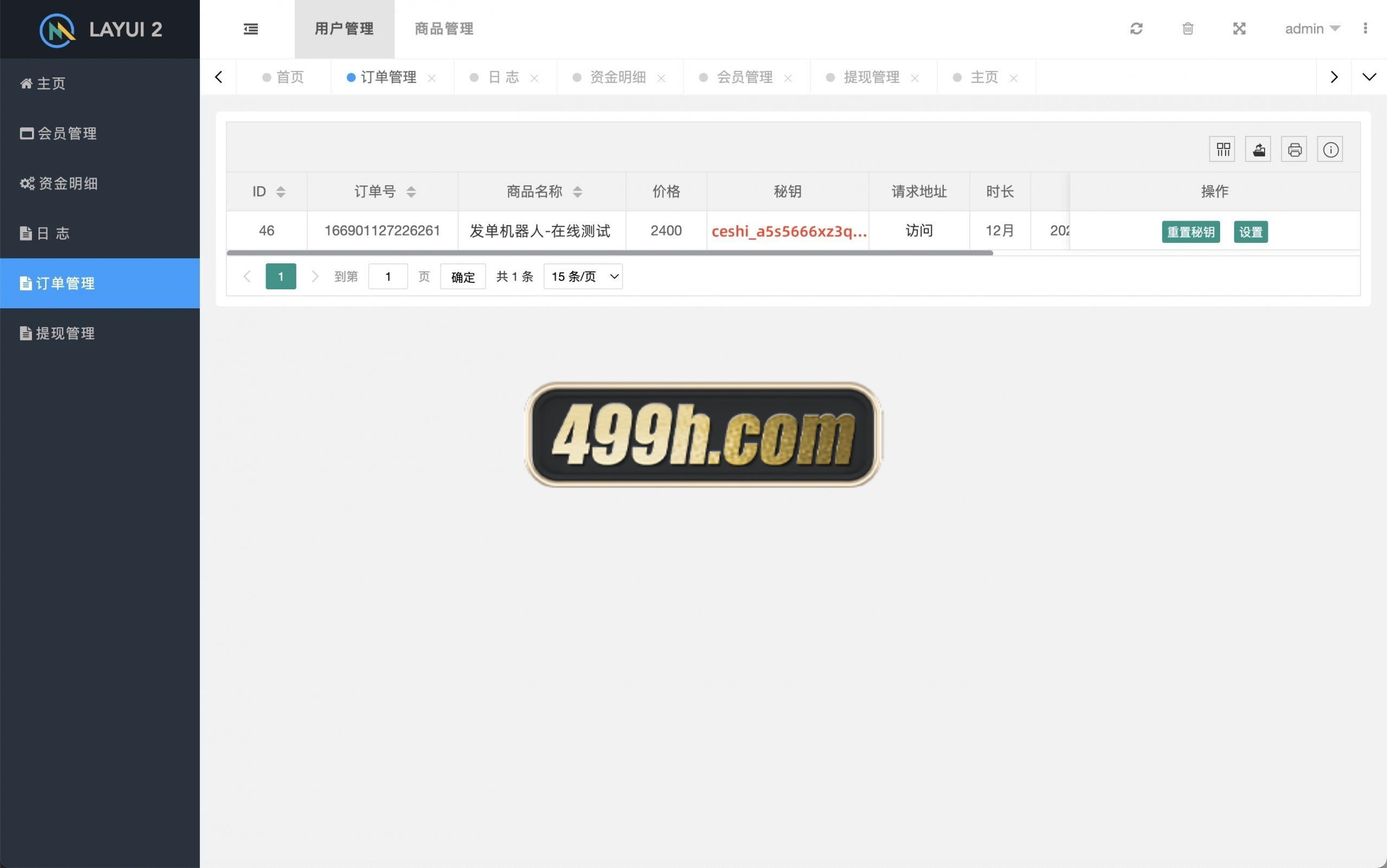This screenshot has height=868, width=1387.
Task: Go to previous page arrow
Action: 247,277
